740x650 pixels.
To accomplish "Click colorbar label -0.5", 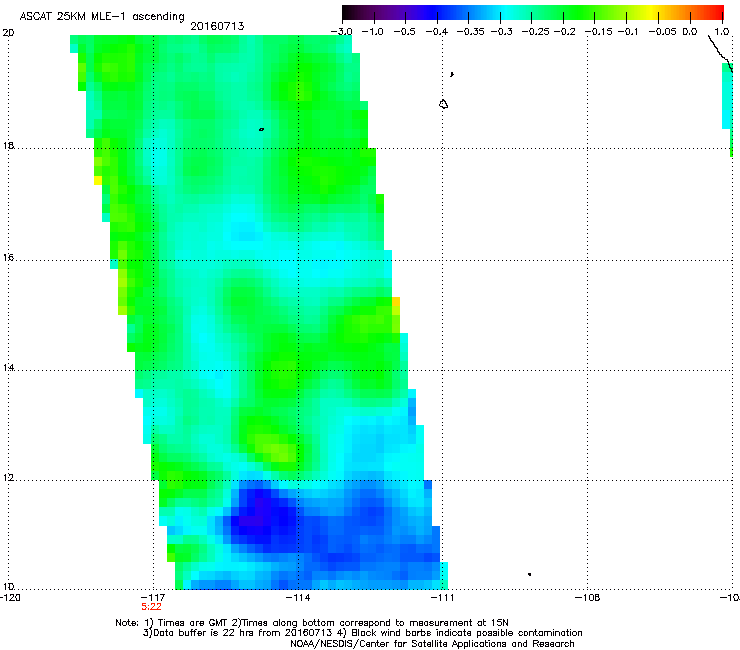I will pyautogui.click(x=404, y=32).
